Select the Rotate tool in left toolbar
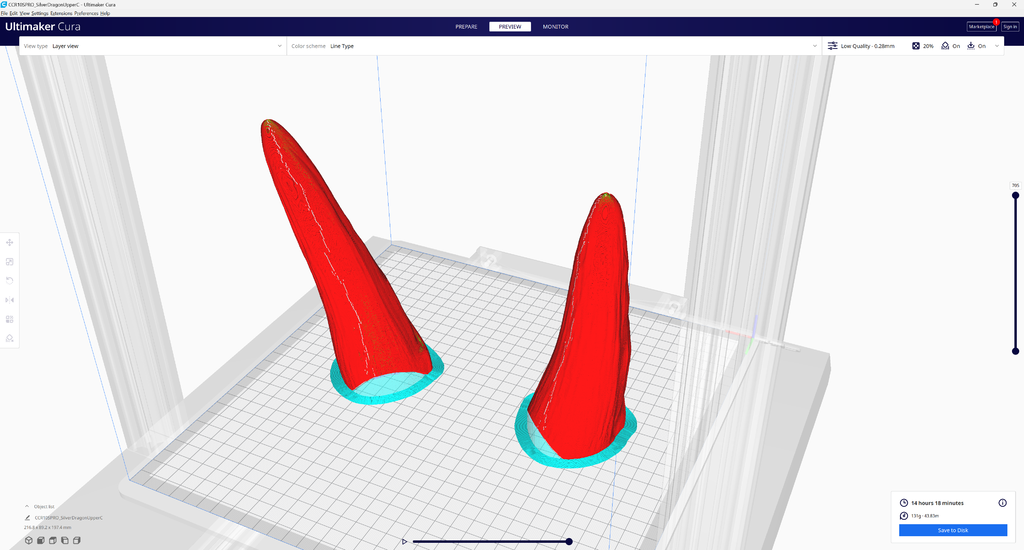The height and width of the screenshot is (550, 1024). coord(10,280)
